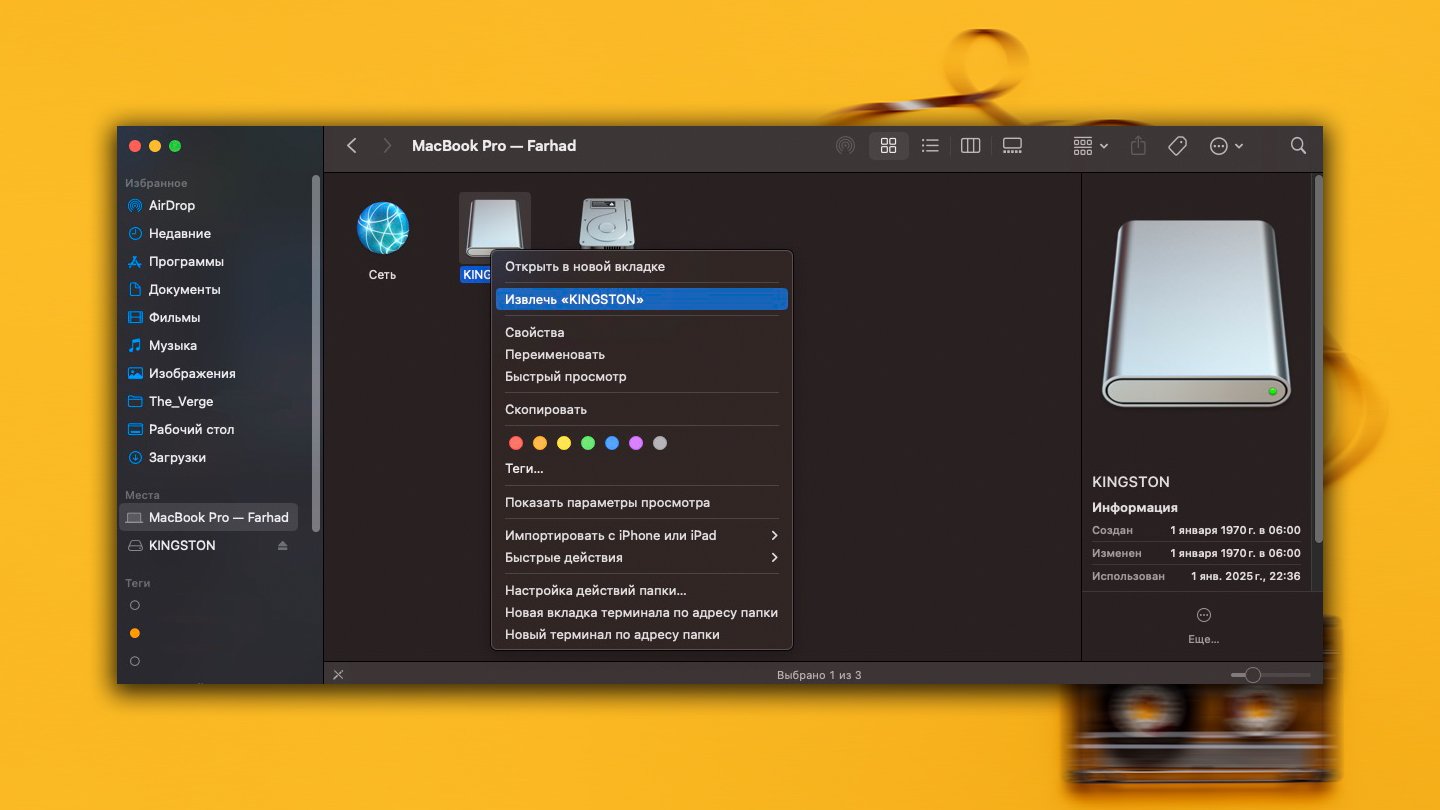Click the Search magnifier icon
Screen dimensions: 1440x810
point(1298,146)
